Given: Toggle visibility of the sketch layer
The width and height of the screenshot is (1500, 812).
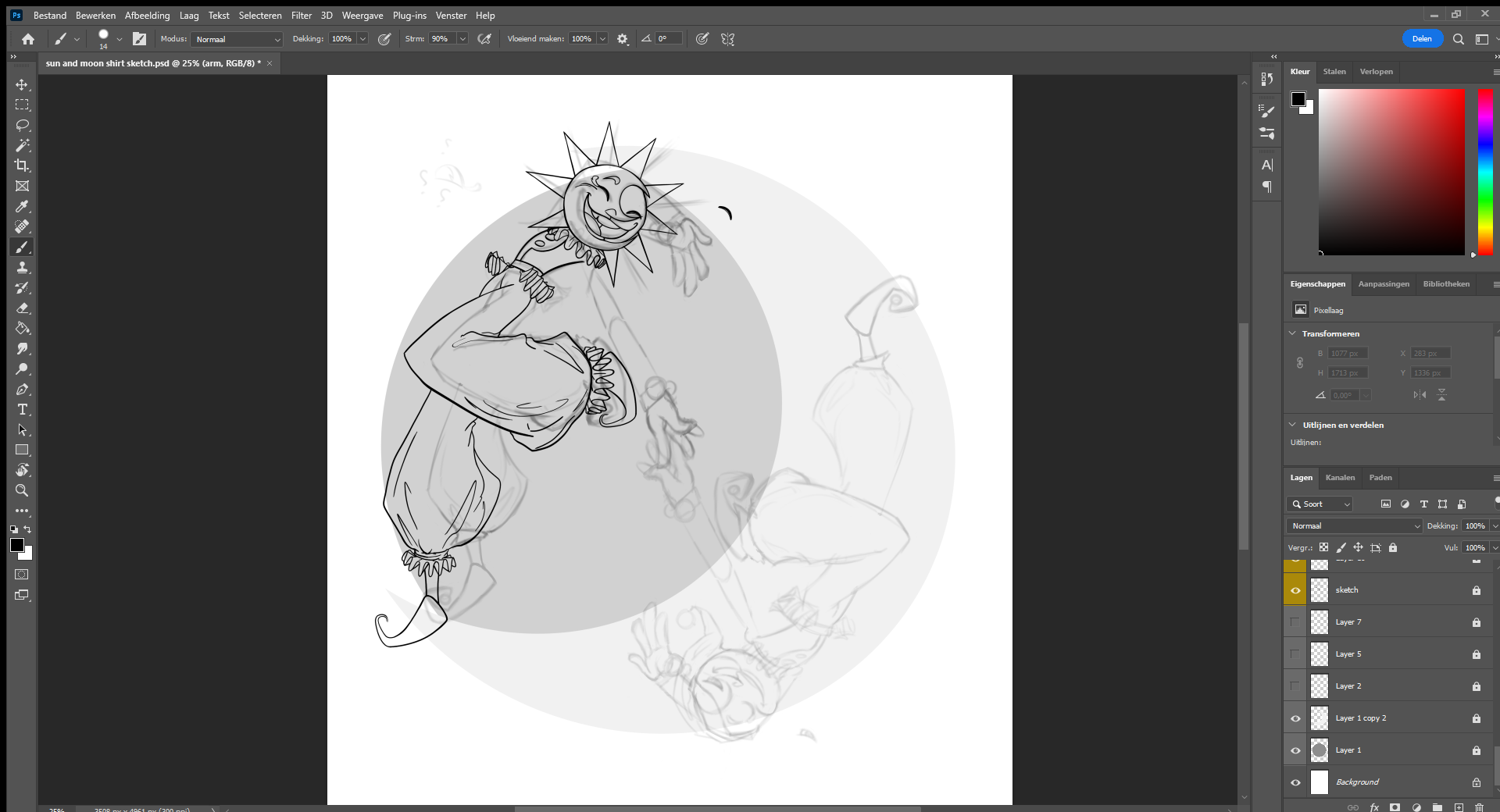Looking at the screenshot, I should (1295, 590).
